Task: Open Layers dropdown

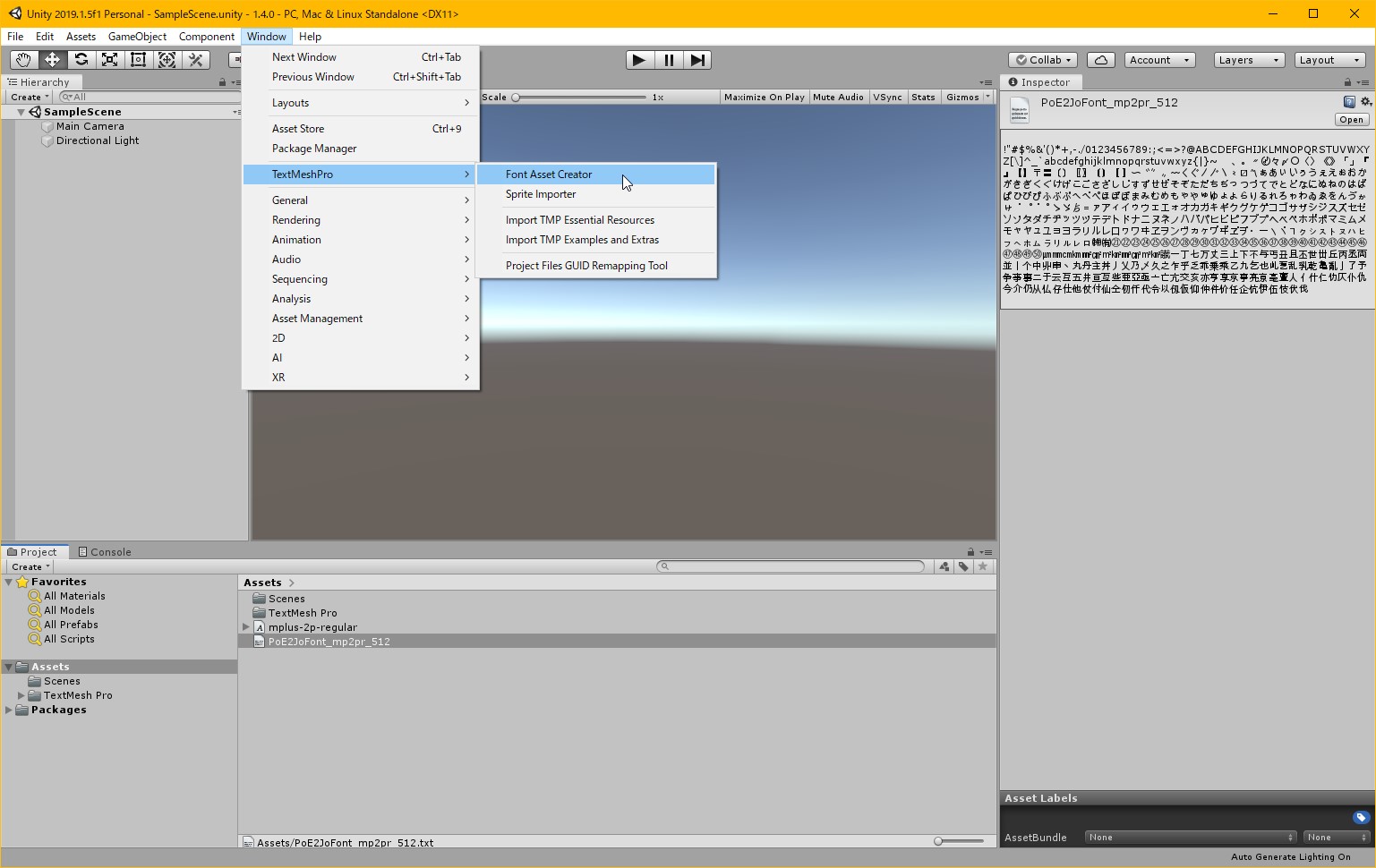Action: pos(1249,60)
